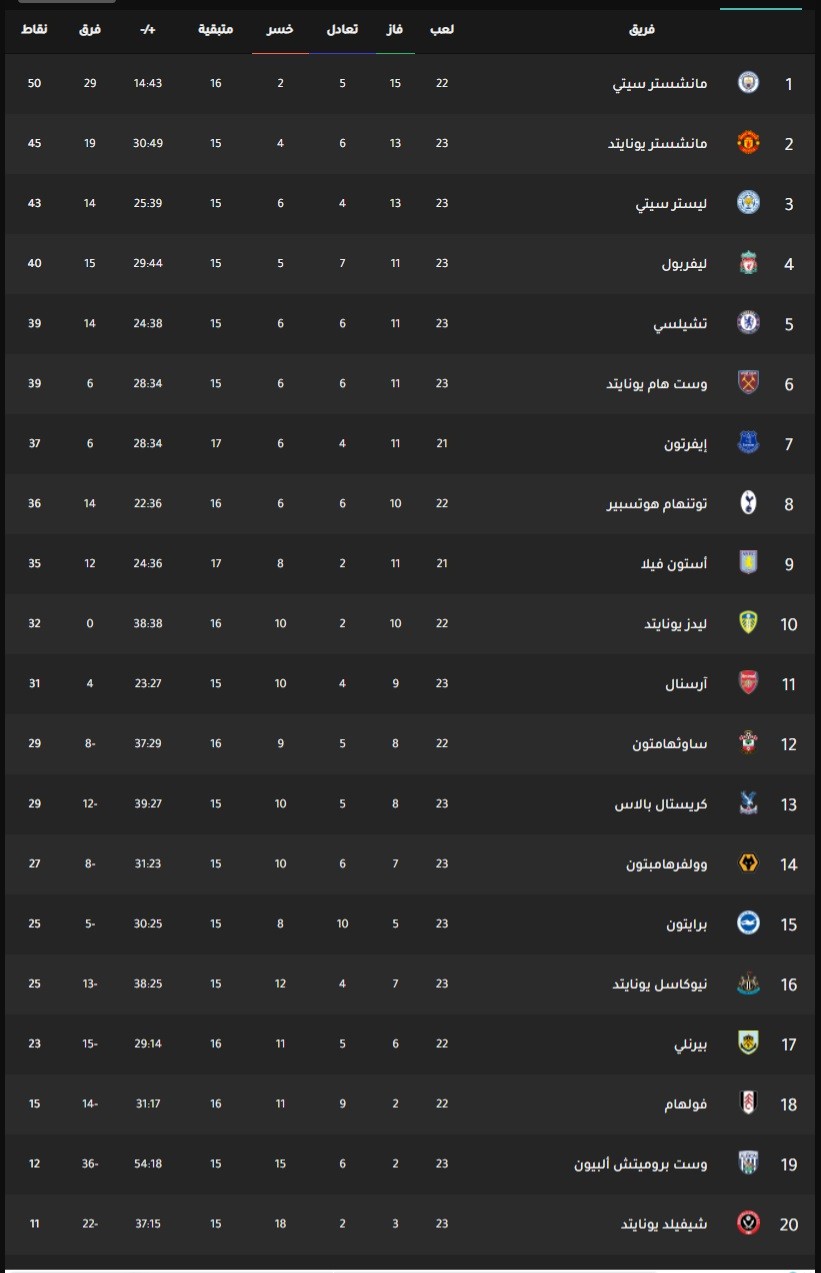Select the Arsenal crest icon

pos(748,683)
